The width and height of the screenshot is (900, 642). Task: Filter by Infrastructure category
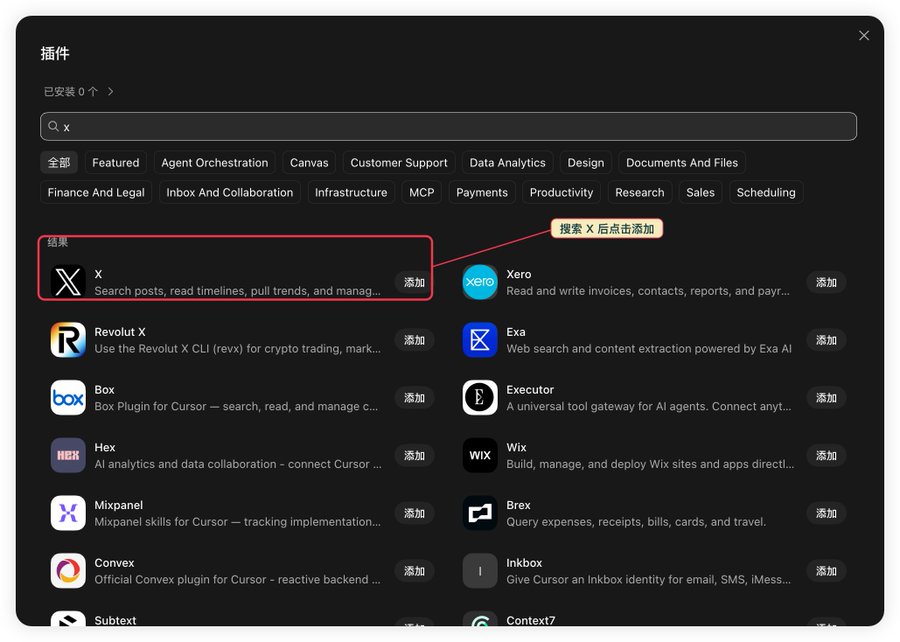click(x=351, y=192)
